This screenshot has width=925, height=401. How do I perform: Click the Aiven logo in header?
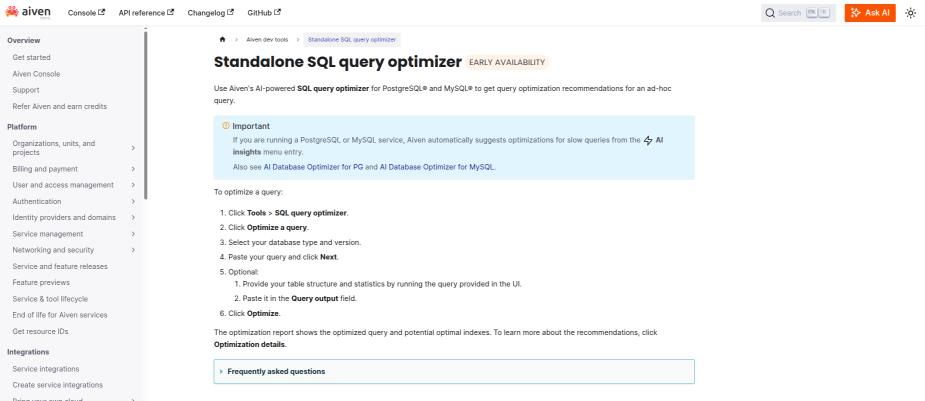31,12
